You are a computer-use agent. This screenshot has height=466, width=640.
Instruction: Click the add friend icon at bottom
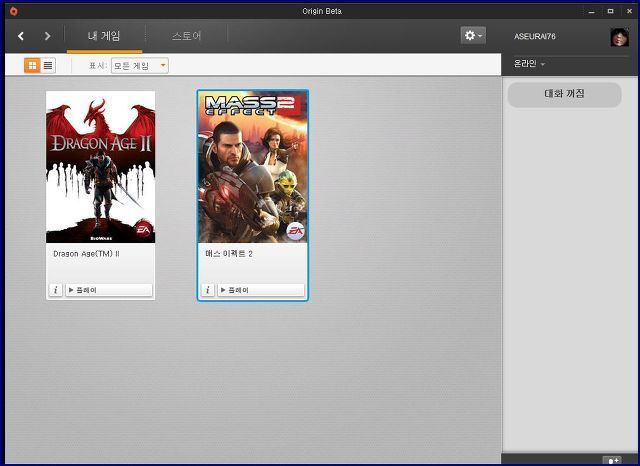[x=612, y=460]
